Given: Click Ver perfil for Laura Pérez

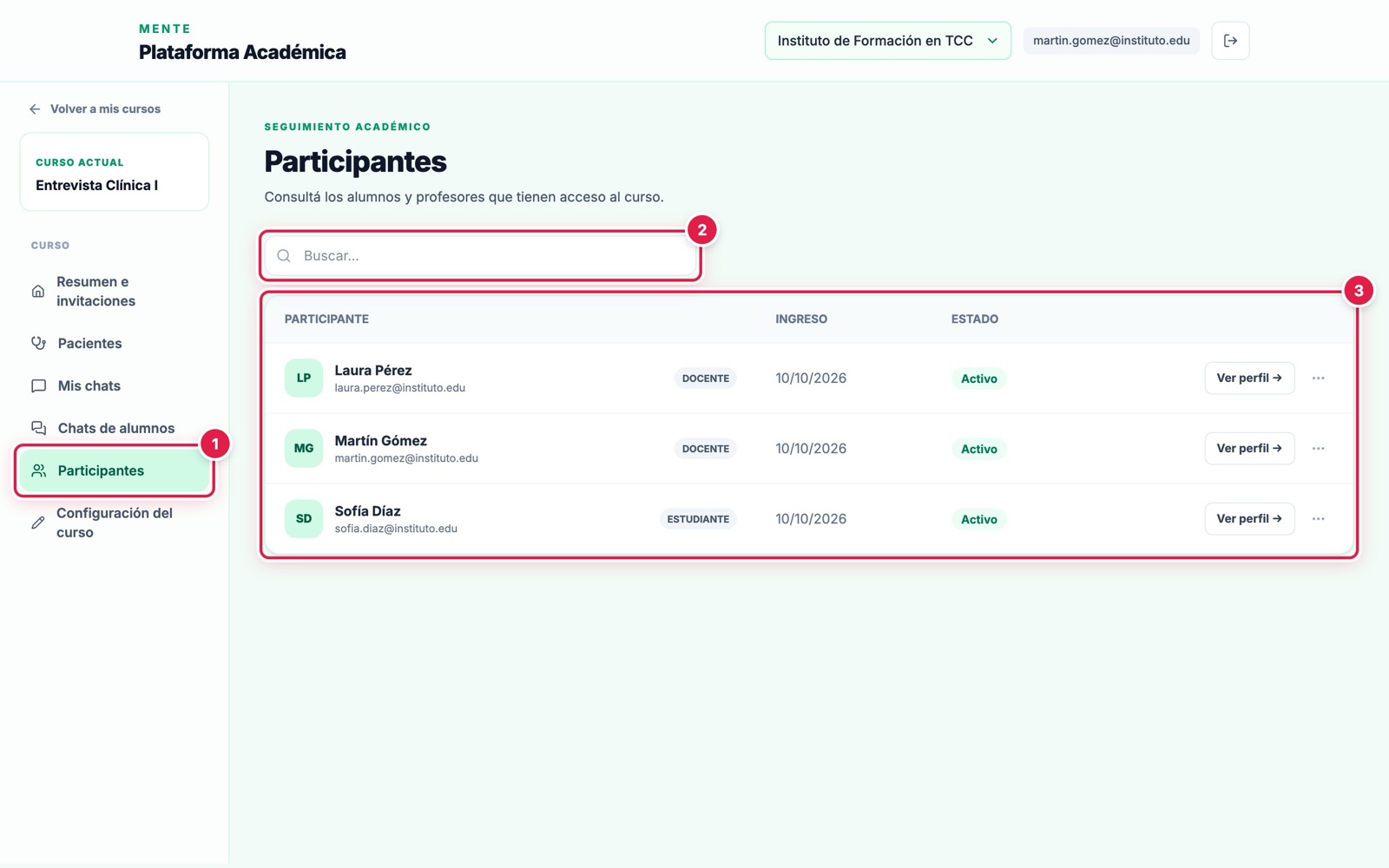Looking at the screenshot, I should click(1249, 378).
